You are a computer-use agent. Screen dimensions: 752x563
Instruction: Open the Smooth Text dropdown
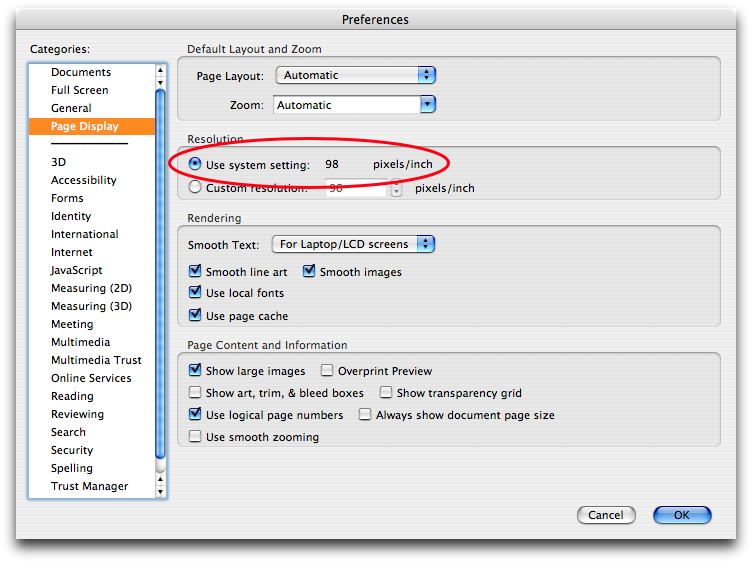point(354,244)
